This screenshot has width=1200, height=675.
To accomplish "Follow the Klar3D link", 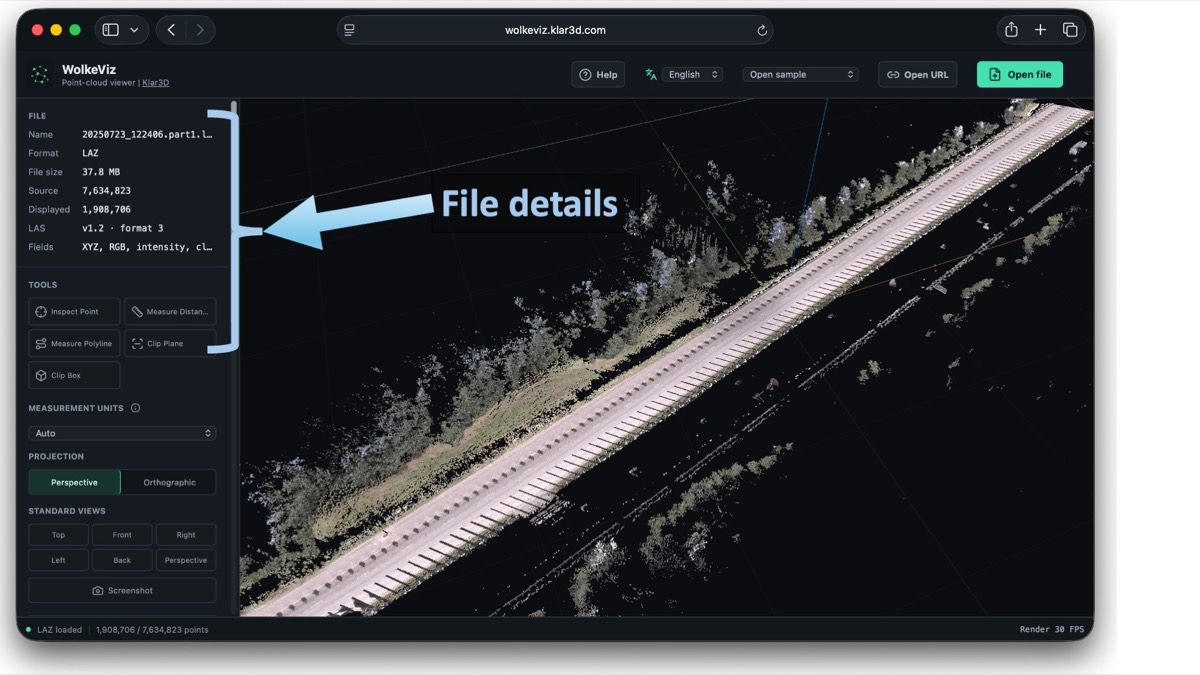I will [x=155, y=83].
